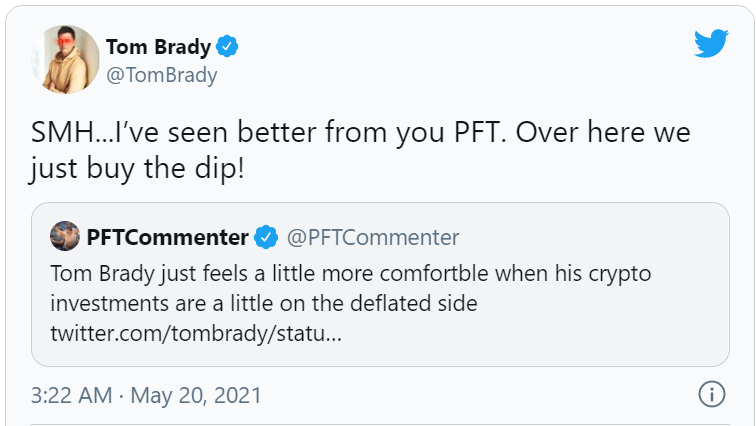Open PFTCommenter's small avatar
The image size is (756, 426).
point(65,236)
